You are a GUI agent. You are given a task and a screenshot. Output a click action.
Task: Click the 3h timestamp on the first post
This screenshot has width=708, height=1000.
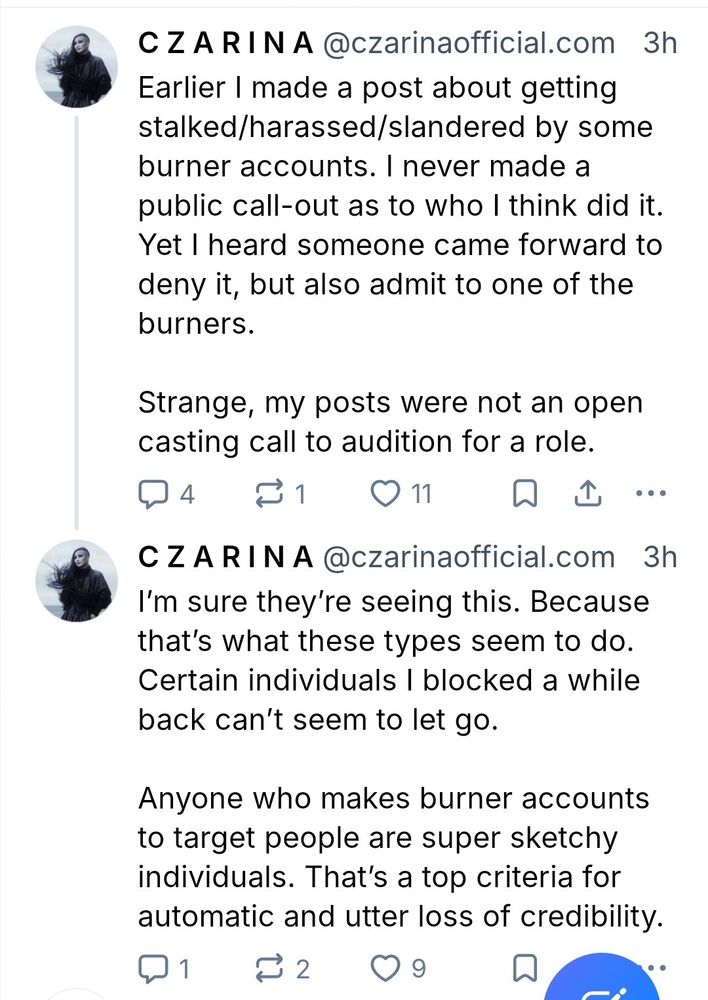(x=658, y=43)
